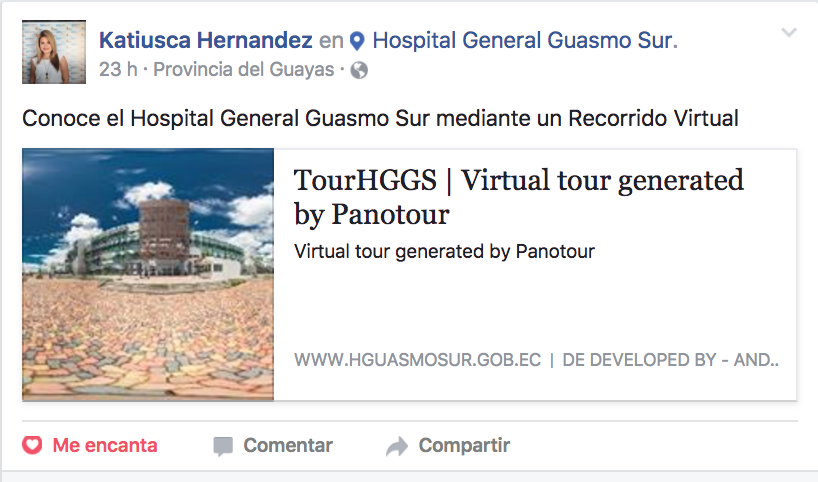
Task: Open the TourHGGS virtual tour title link
Action: 519,197
